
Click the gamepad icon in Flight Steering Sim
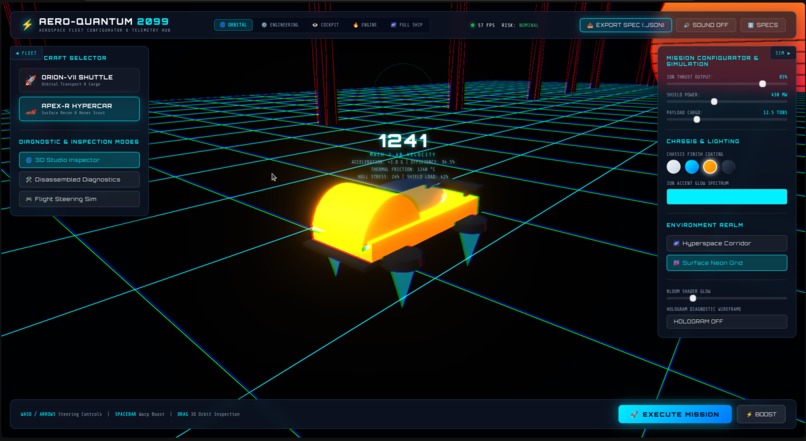click(29, 199)
